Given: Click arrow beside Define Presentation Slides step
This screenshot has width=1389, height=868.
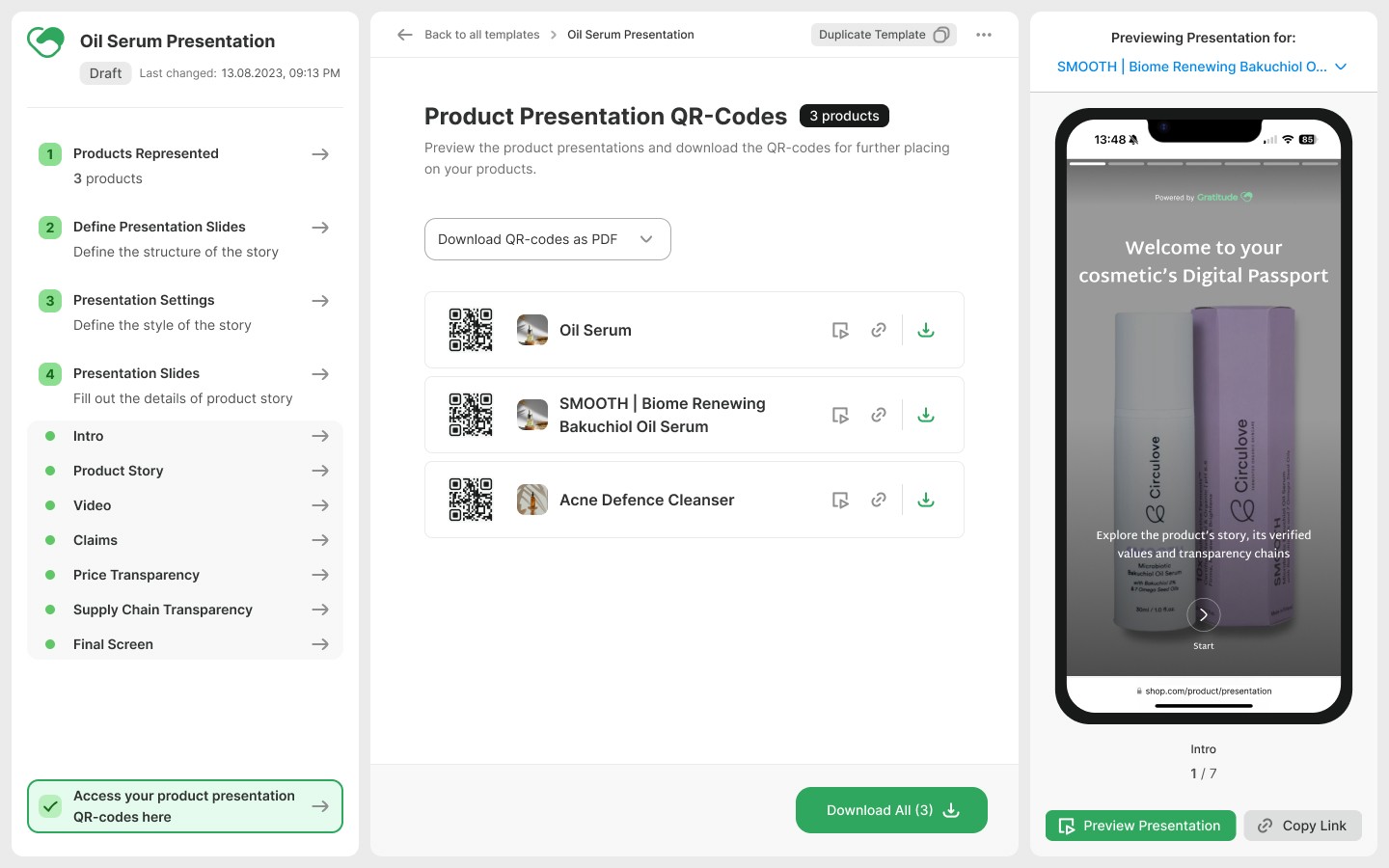Looking at the screenshot, I should [321, 228].
